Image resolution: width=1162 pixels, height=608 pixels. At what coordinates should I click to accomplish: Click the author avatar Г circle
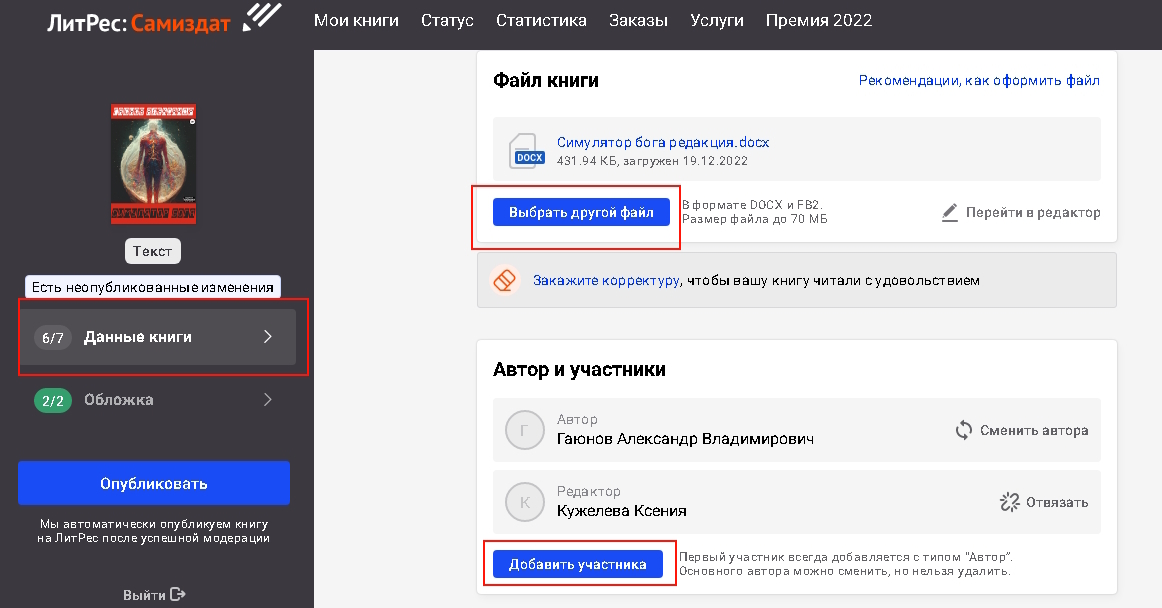click(x=525, y=430)
